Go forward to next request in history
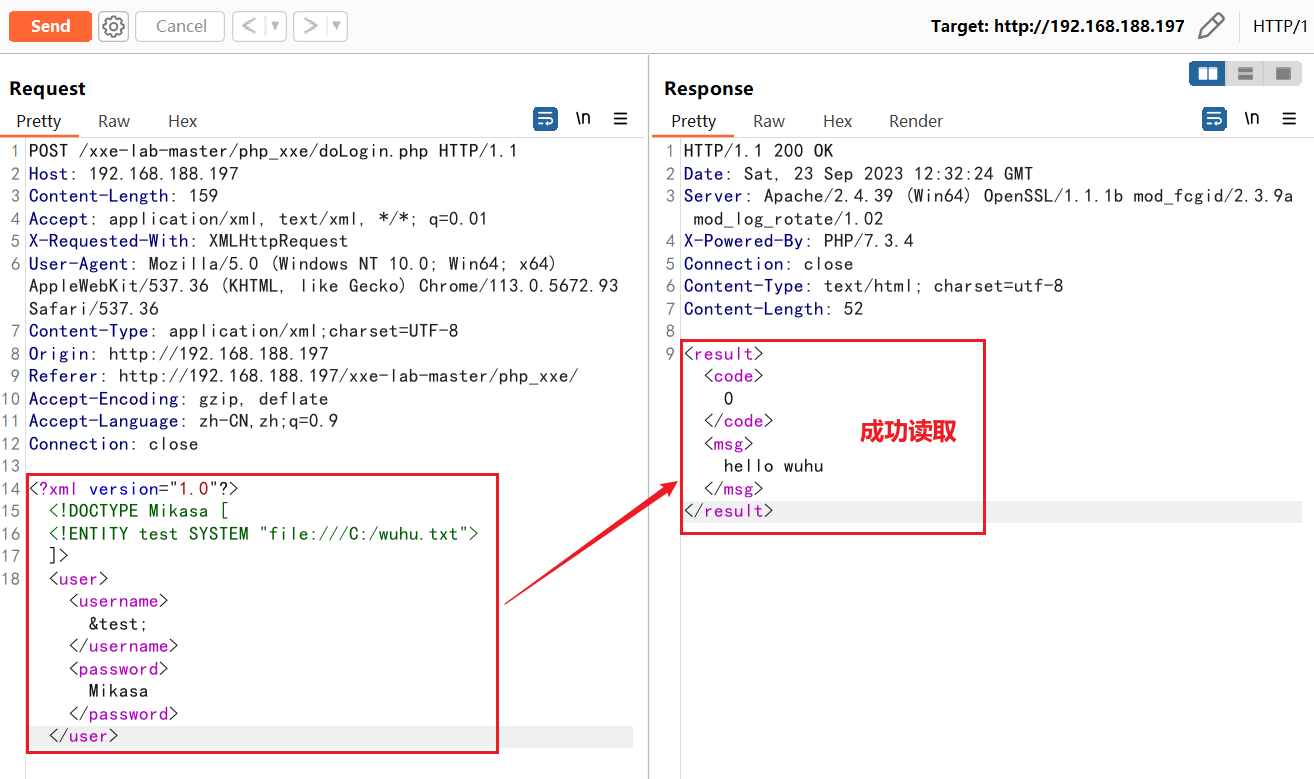This screenshot has width=1314, height=779. (310, 26)
